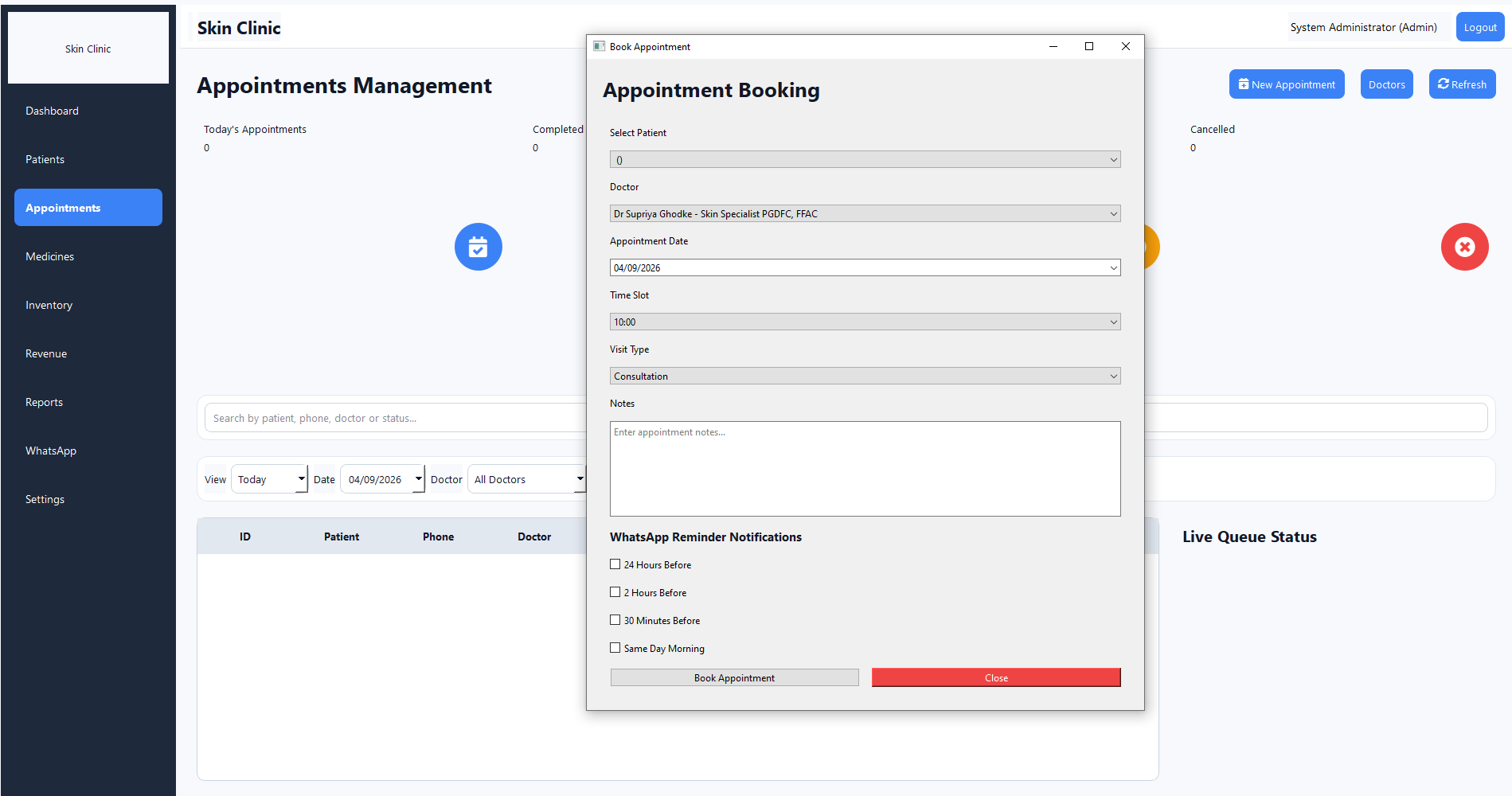
Task: Open the Doctor dropdown in the booking dialog
Action: (x=865, y=213)
